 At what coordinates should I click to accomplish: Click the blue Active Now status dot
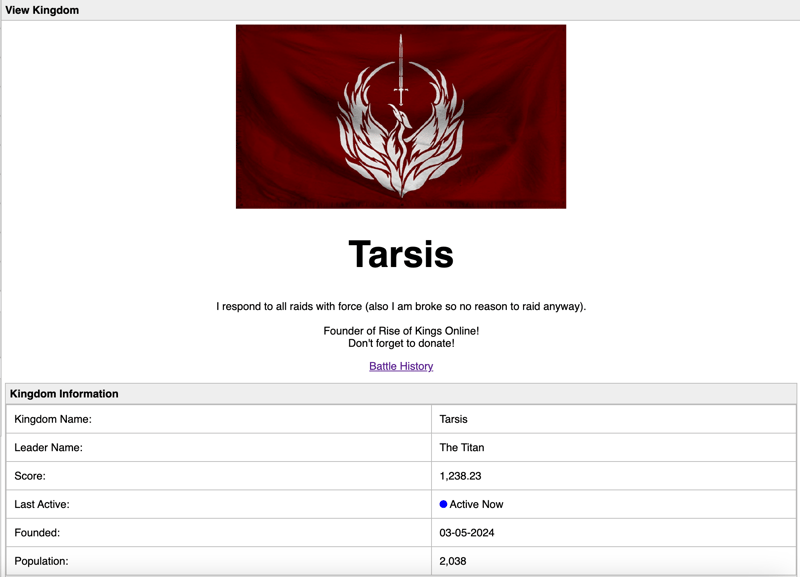[x=443, y=504]
